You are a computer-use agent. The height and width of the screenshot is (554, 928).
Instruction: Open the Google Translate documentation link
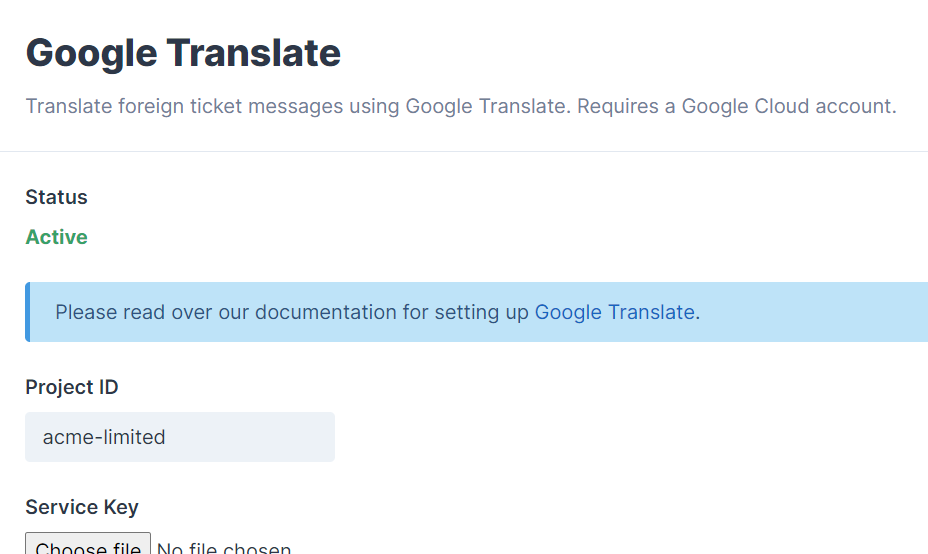coord(614,312)
